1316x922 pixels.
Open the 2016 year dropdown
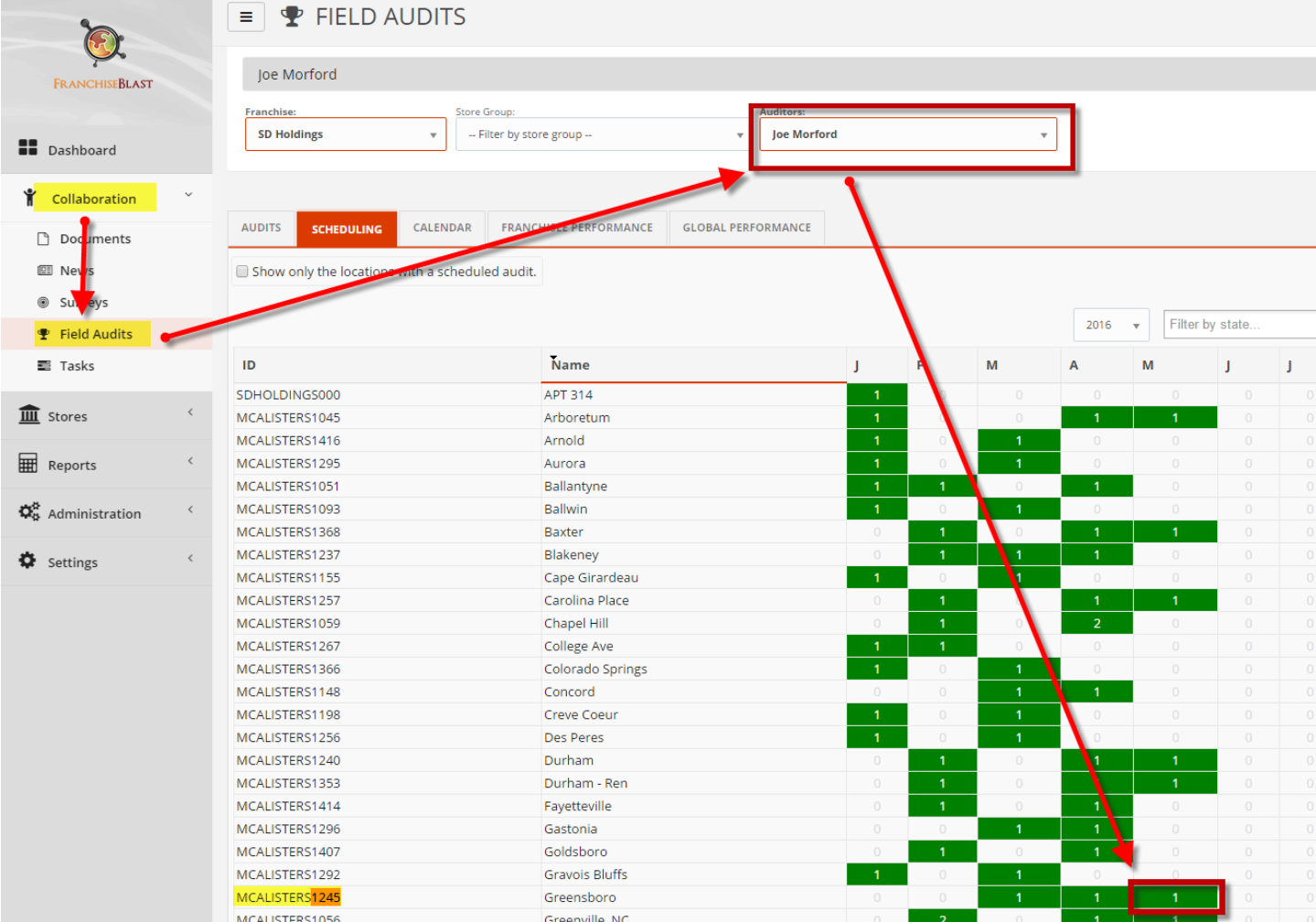[x=1111, y=325]
